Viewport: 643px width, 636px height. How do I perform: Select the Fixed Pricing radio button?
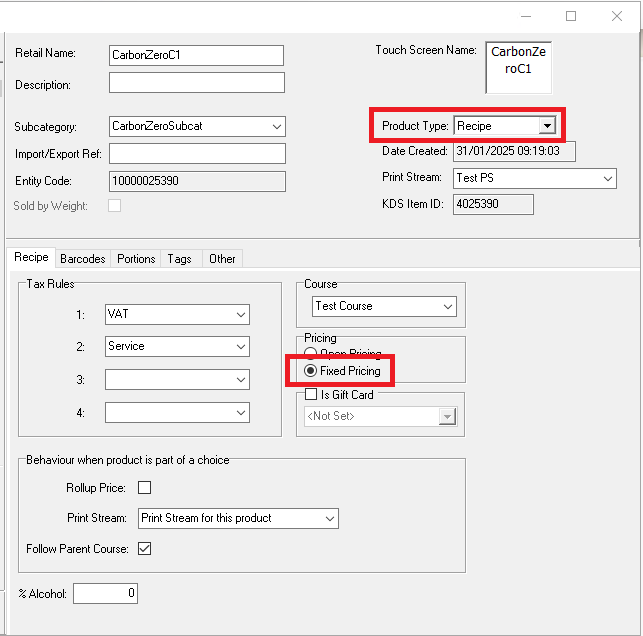(310, 371)
